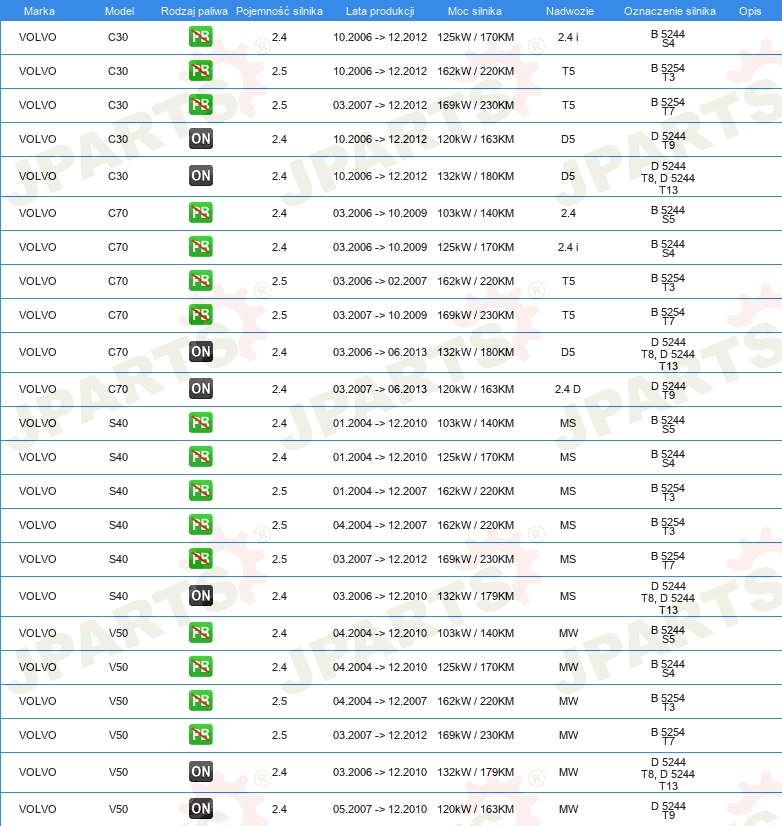Click petrol icon for S40 220KM from 04.2004
Screen dimensions: 782x826
click(201, 525)
